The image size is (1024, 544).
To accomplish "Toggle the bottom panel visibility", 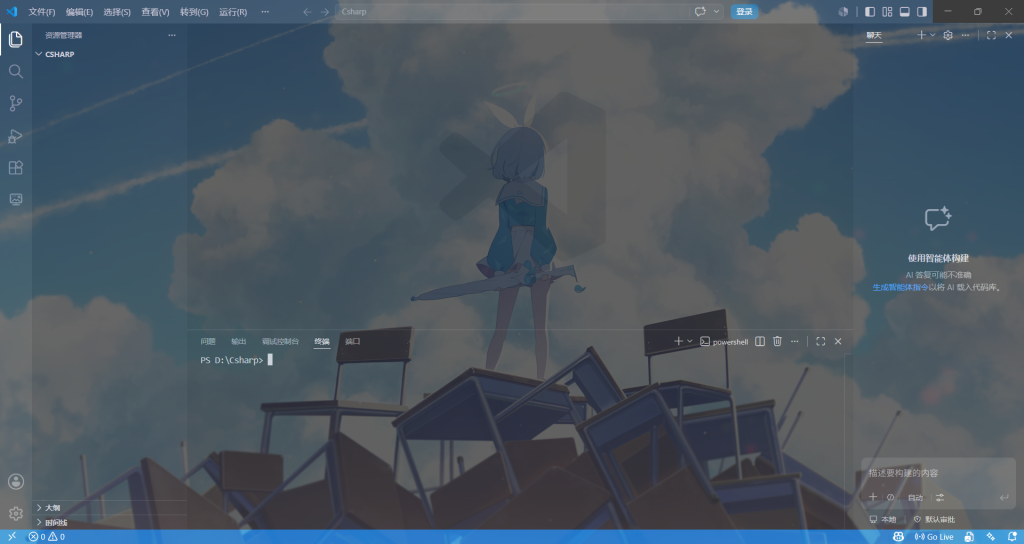I will 904,12.
